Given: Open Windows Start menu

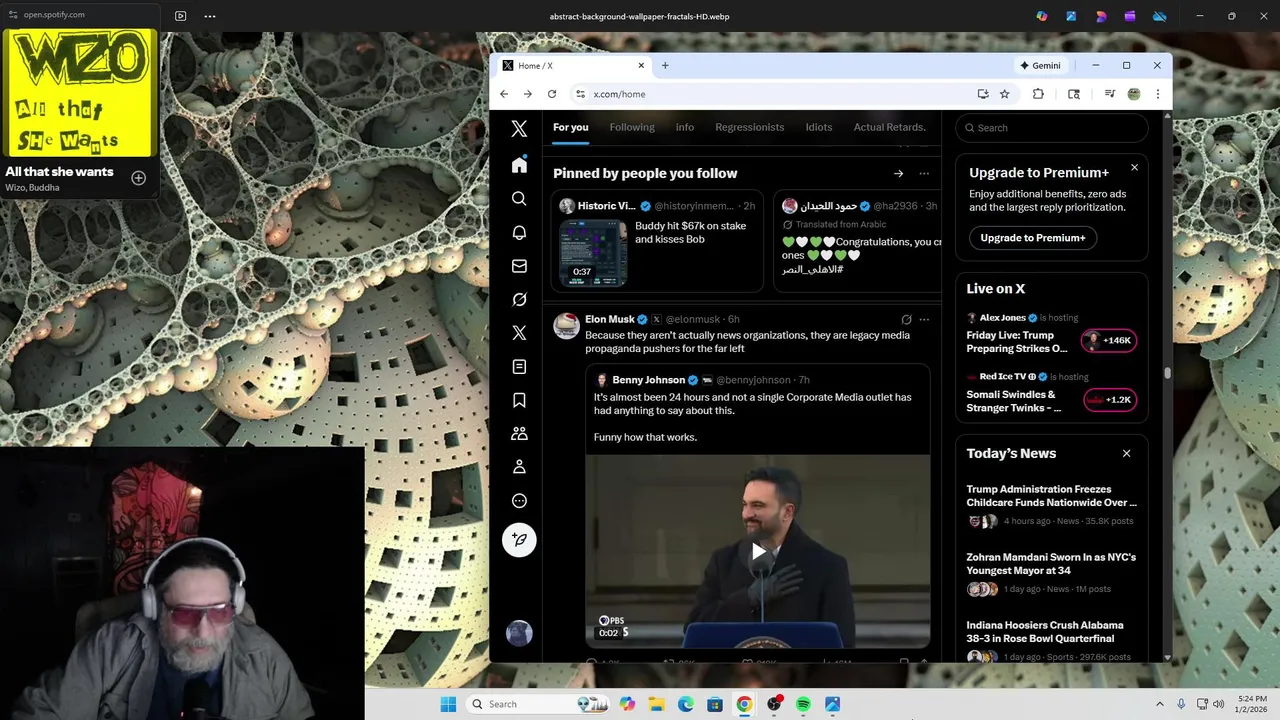Looking at the screenshot, I should point(447,704).
